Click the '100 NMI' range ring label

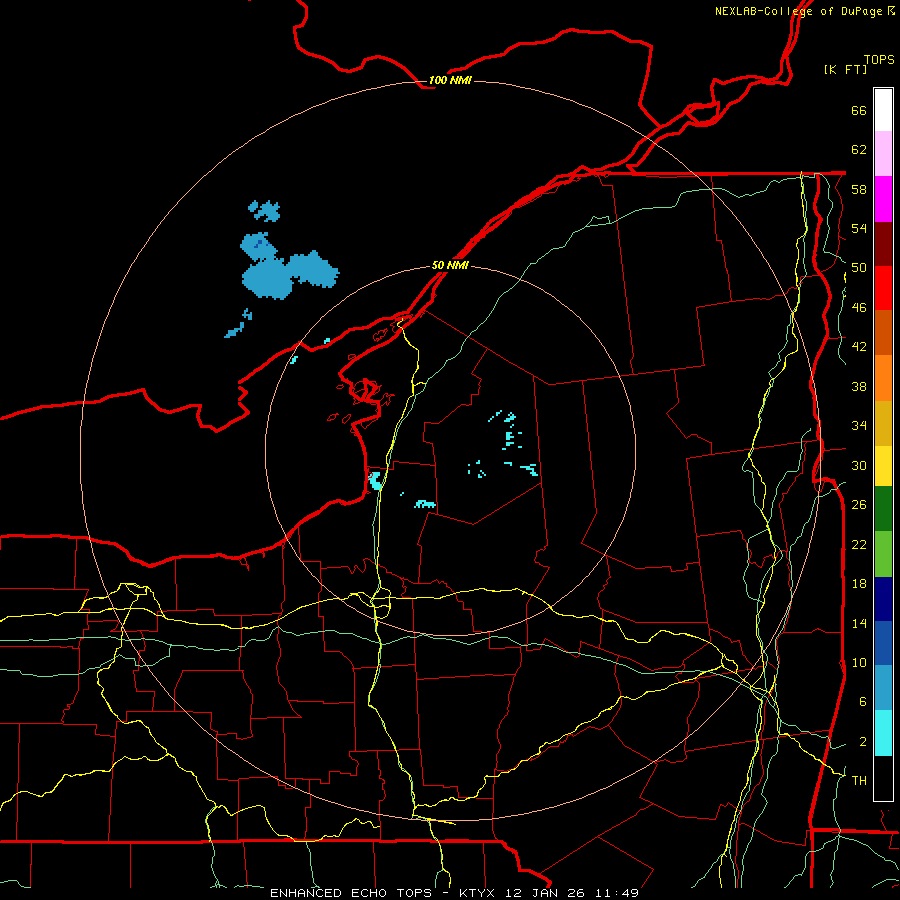(x=450, y=80)
